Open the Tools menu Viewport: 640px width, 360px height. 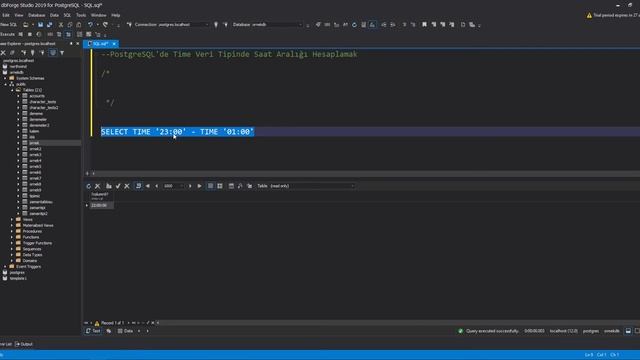click(x=81, y=15)
